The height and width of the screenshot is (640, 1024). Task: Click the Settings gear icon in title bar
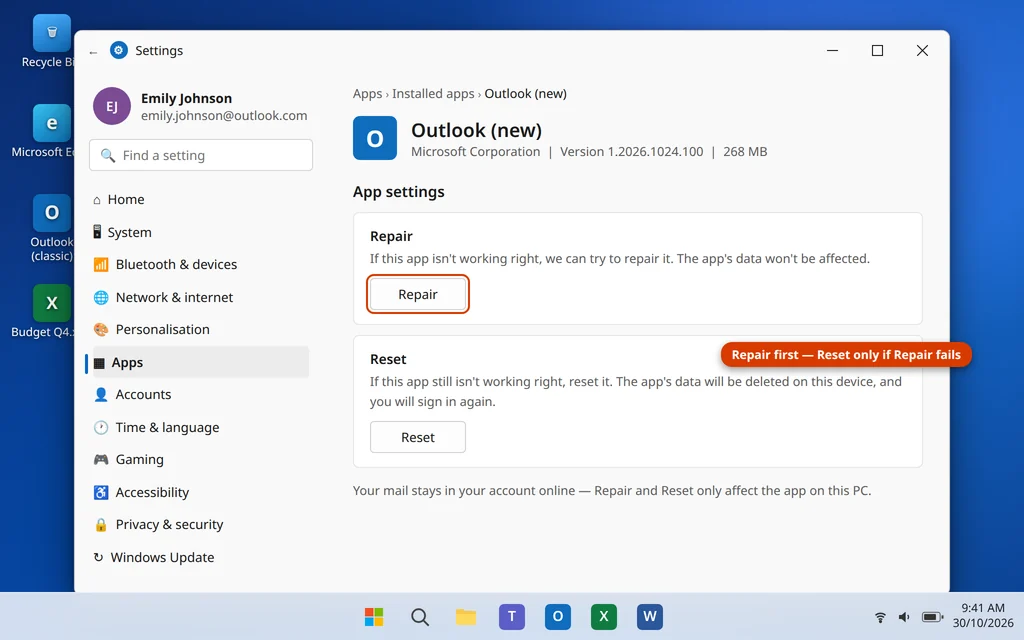click(x=119, y=50)
